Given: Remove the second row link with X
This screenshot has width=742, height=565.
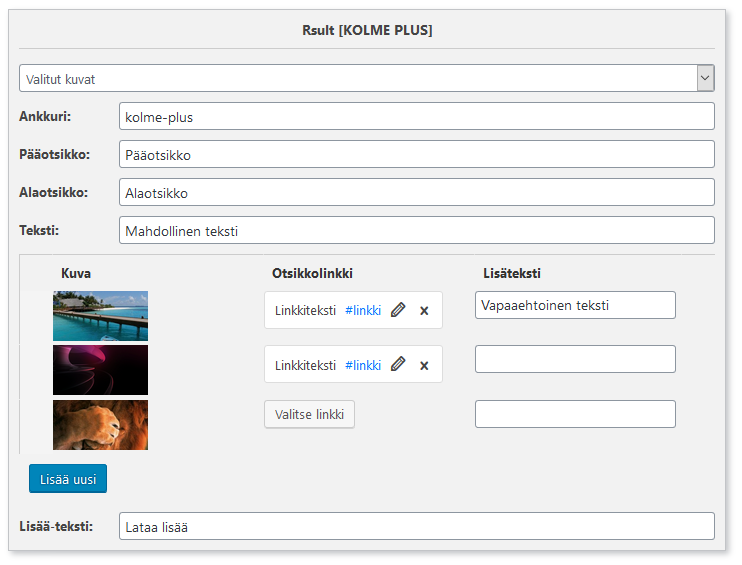Looking at the screenshot, I should pyautogui.click(x=424, y=365).
